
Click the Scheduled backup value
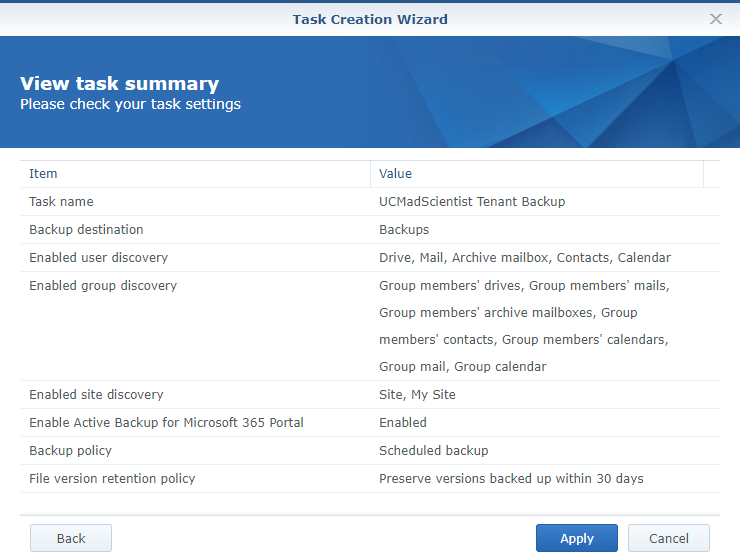(433, 451)
